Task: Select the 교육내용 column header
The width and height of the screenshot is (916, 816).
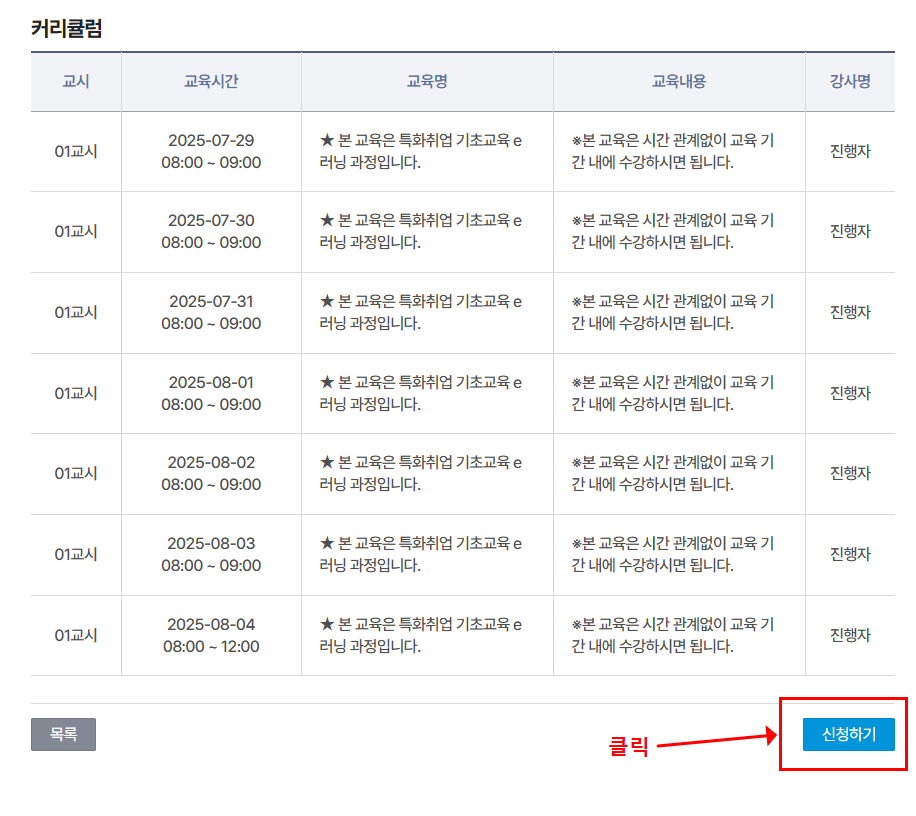Action: [679, 82]
